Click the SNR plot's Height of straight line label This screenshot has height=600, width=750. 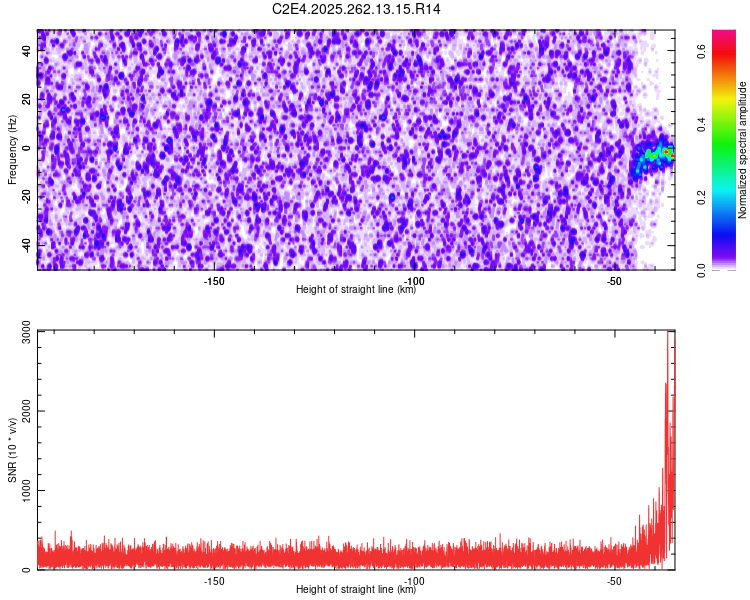tap(356, 590)
